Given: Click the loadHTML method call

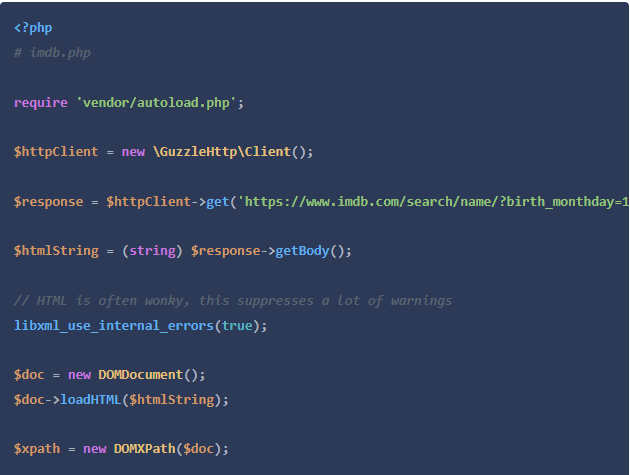Looking at the screenshot, I should [90, 400].
